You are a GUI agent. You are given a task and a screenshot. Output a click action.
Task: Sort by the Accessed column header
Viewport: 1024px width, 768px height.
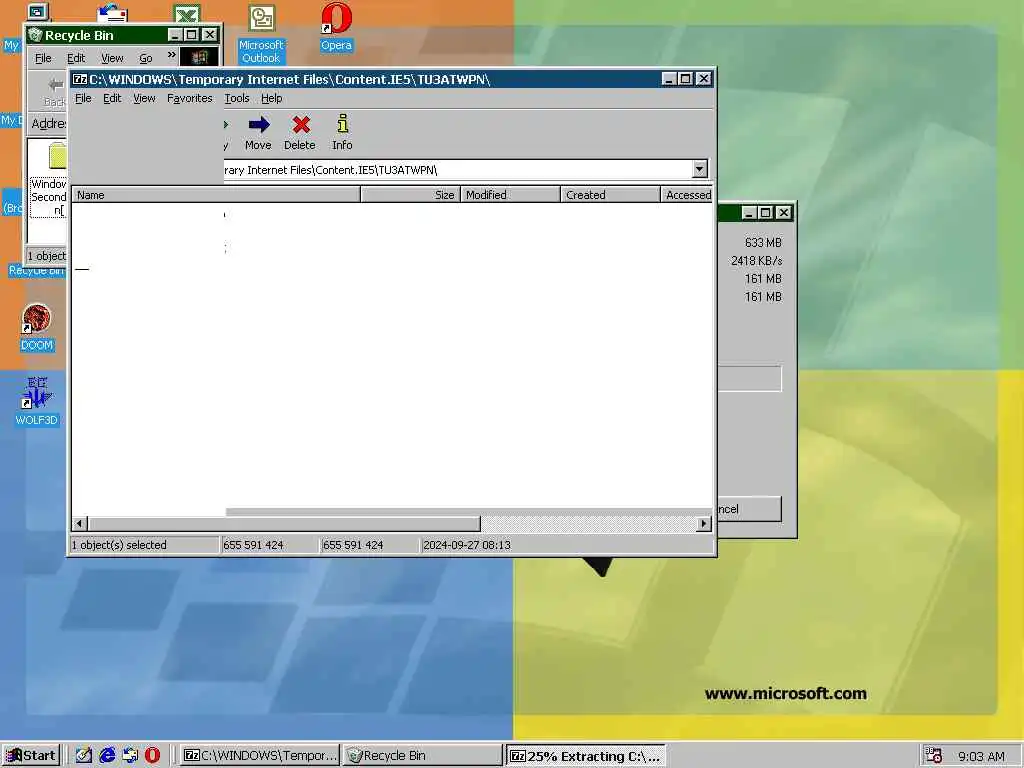(686, 195)
